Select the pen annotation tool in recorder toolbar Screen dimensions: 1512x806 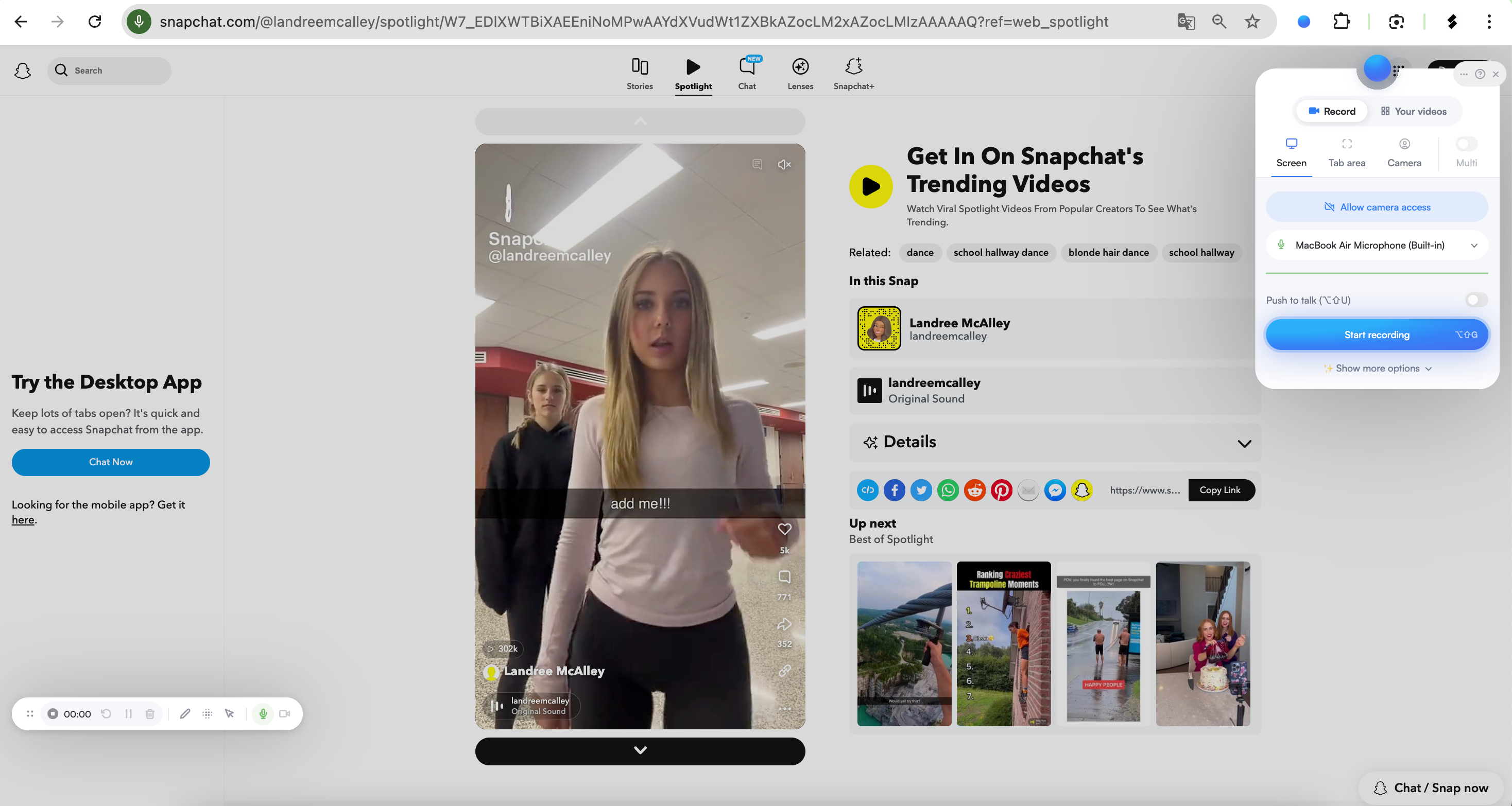coord(185,714)
